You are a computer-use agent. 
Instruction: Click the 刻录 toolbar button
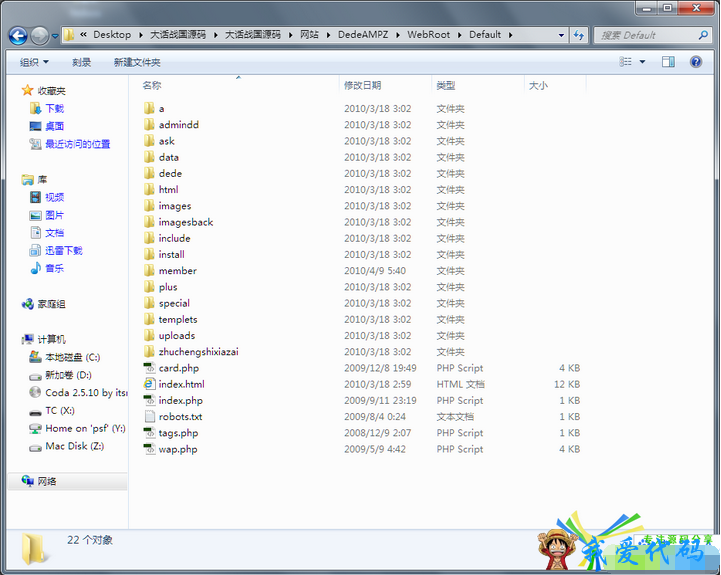tap(81, 62)
